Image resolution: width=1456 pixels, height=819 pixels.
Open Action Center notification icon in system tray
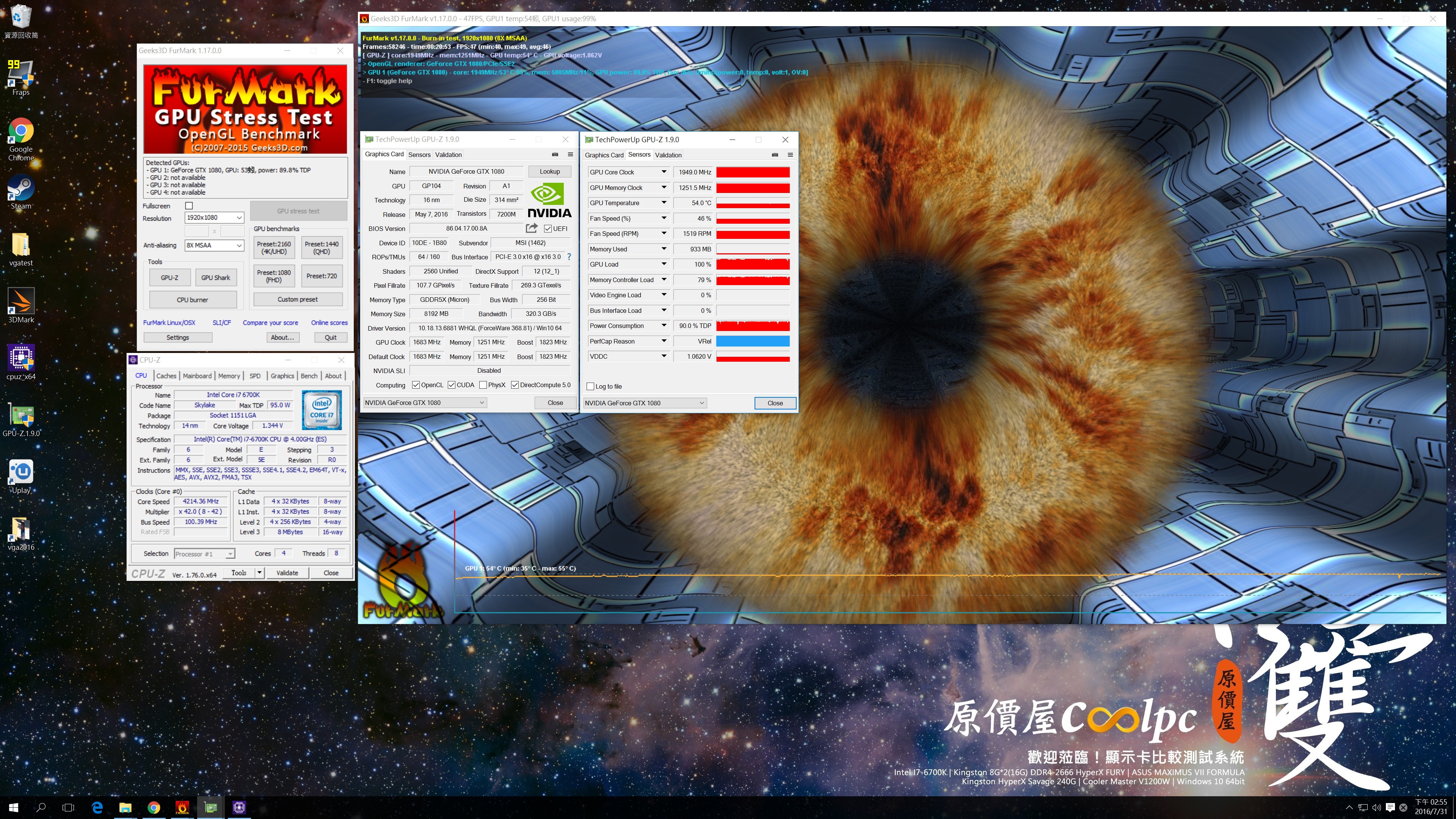tap(1390, 808)
